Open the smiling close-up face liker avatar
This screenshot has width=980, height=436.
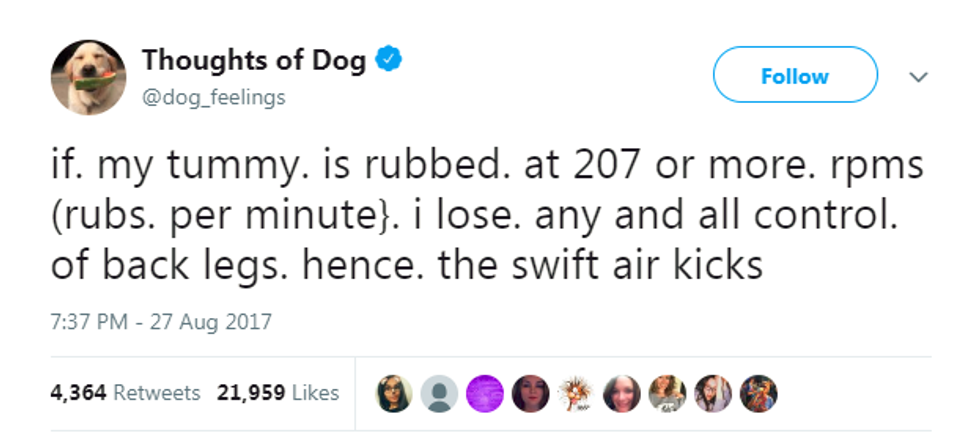pos(621,393)
